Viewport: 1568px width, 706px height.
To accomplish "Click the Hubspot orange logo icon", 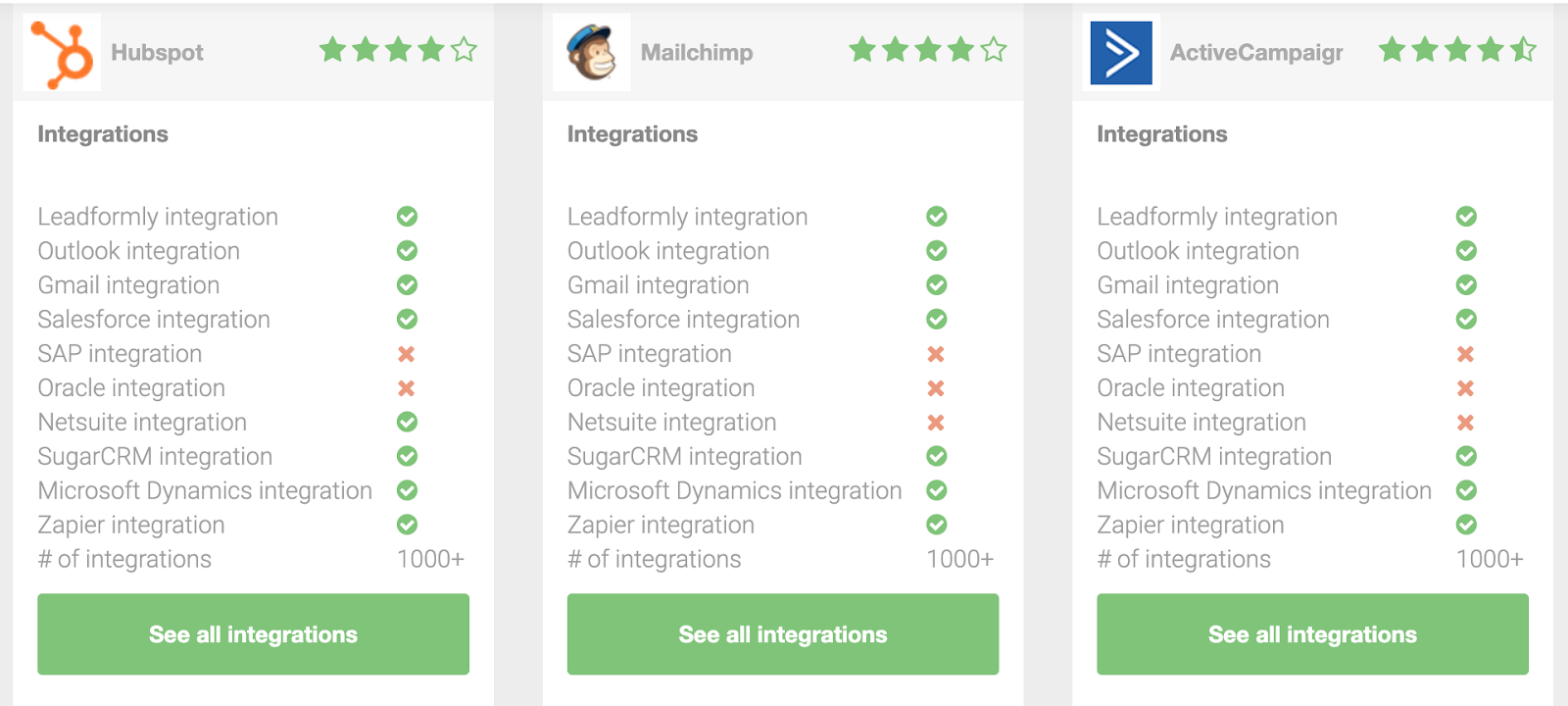I will point(62,53).
